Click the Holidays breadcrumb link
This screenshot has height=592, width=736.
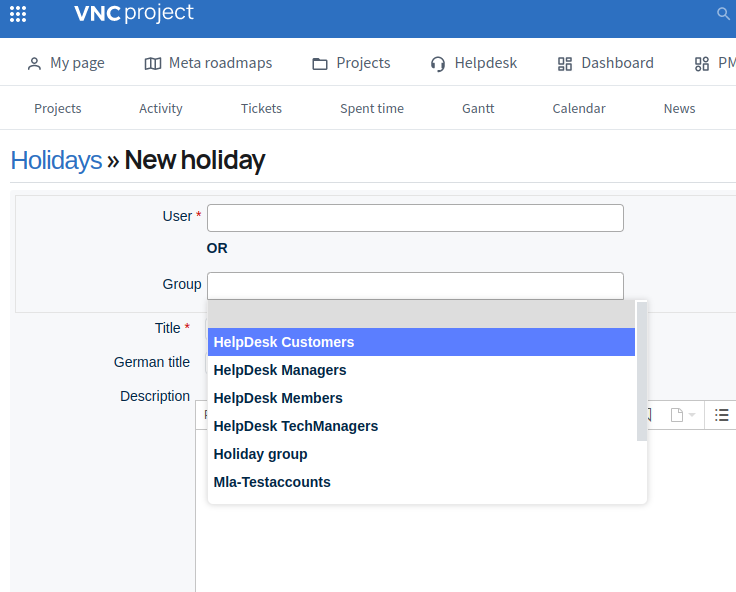[x=56, y=160]
